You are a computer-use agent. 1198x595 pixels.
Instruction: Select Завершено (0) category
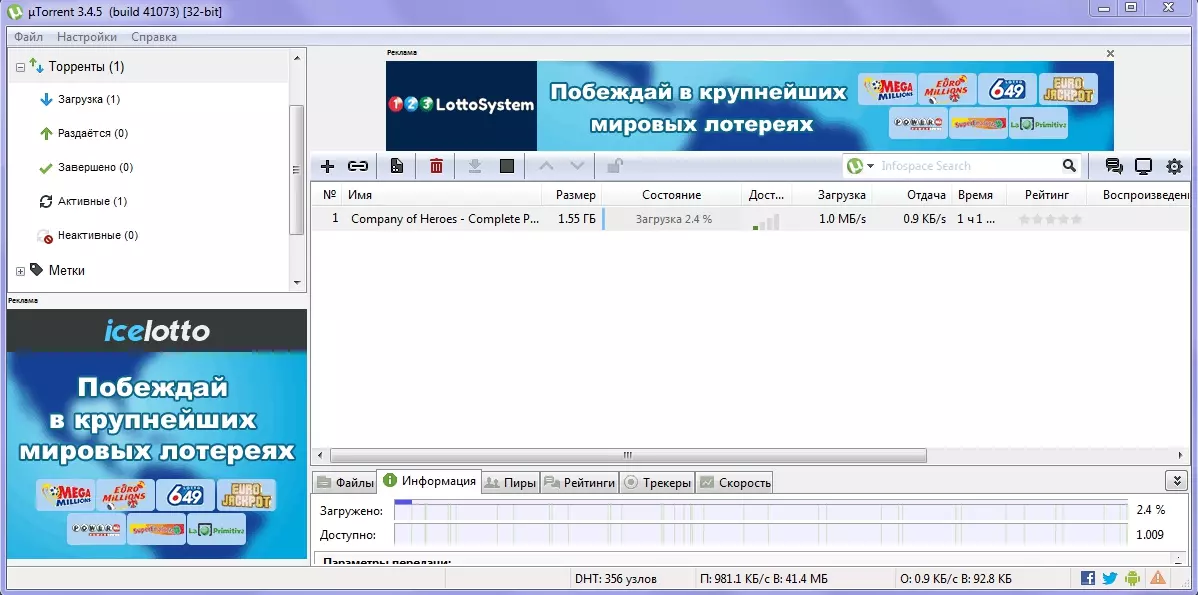(96, 167)
